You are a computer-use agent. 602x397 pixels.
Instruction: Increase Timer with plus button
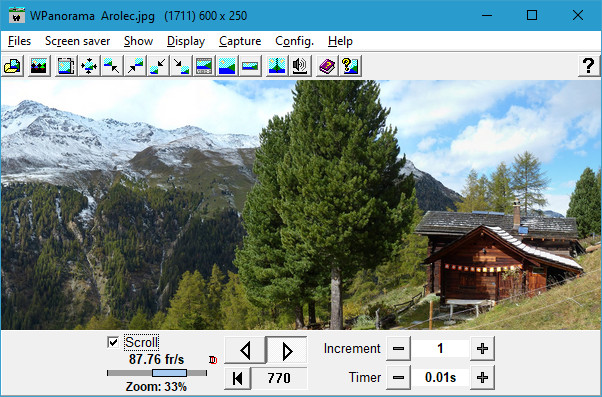point(482,377)
